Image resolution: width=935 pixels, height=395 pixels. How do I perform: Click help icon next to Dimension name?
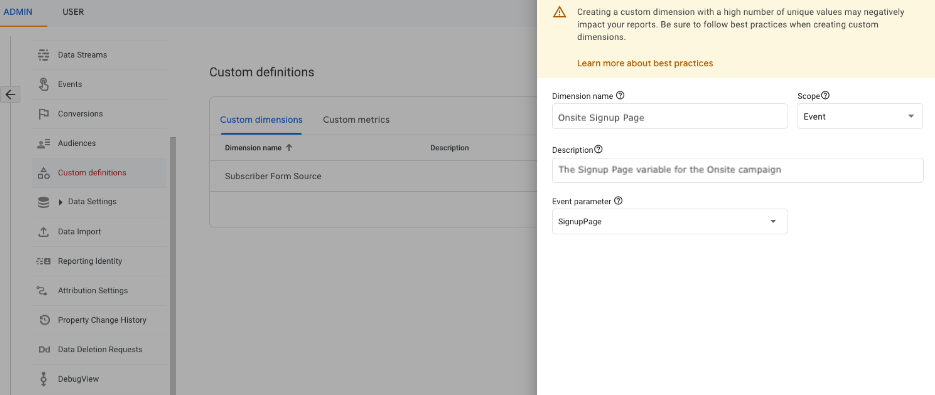(x=620, y=95)
